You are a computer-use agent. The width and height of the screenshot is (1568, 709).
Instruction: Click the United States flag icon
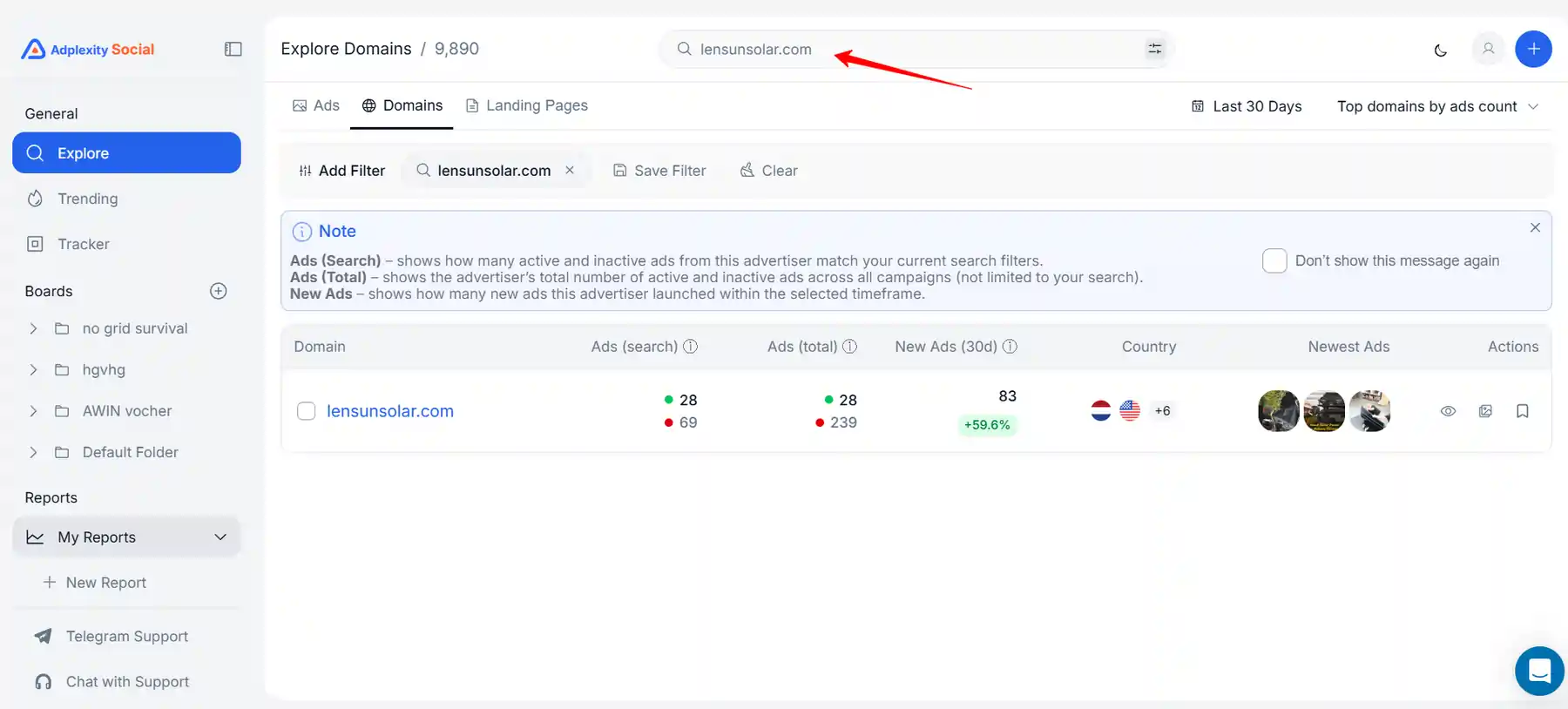[x=1130, y=410]
